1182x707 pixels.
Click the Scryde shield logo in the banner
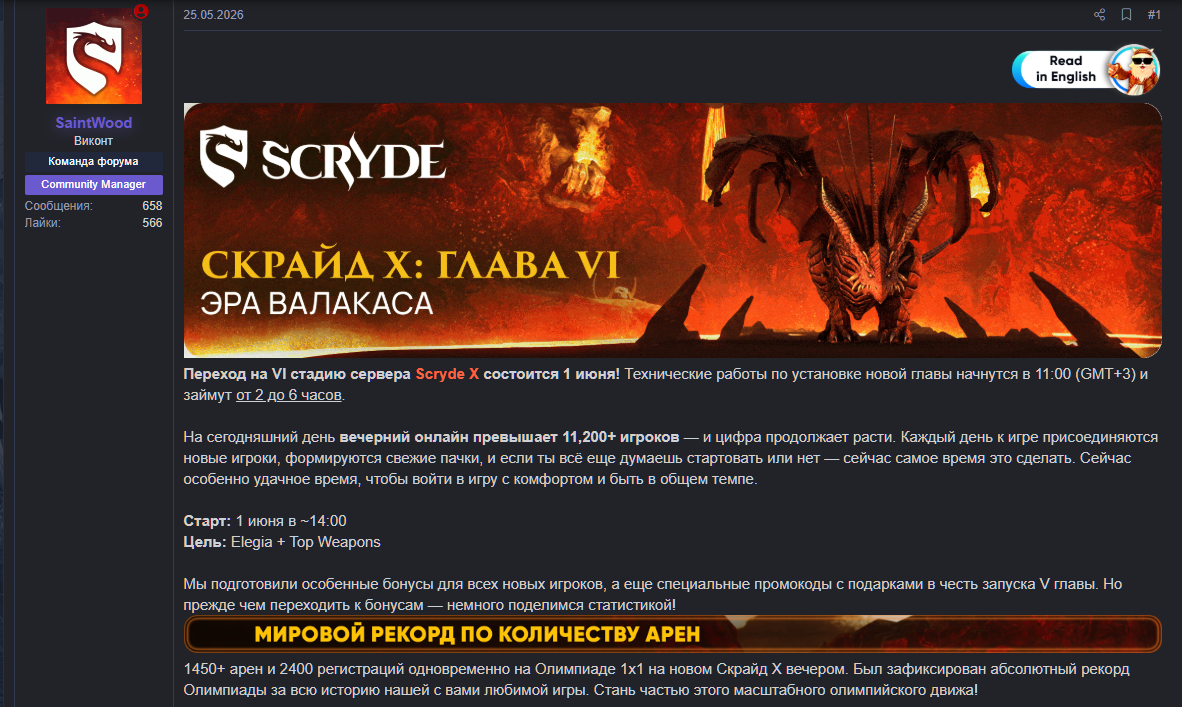[x=224, y=157]
